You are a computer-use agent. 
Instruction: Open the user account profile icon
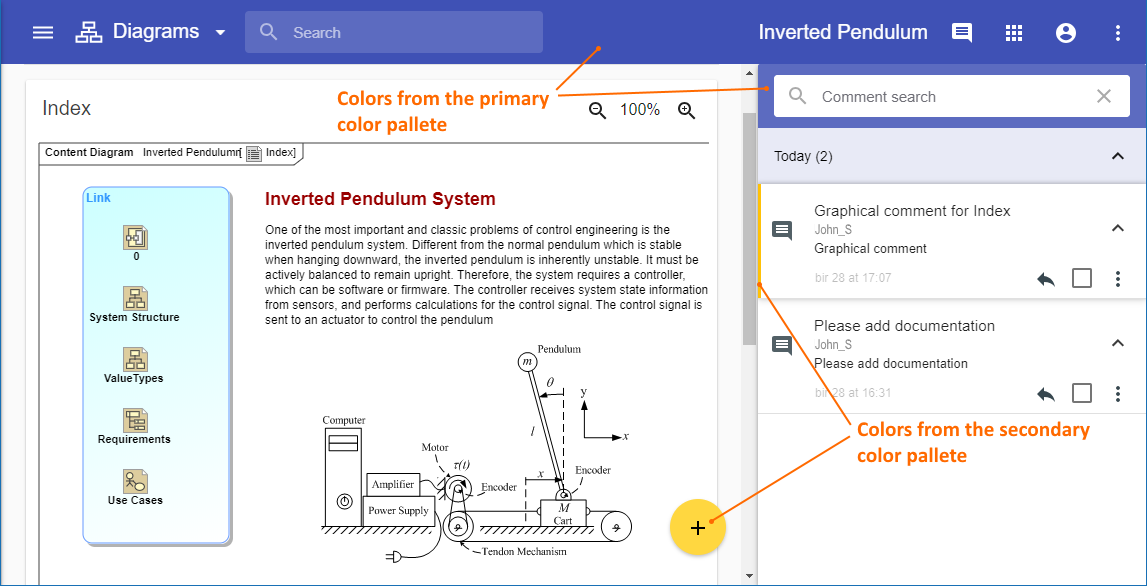pos(1066,32)
